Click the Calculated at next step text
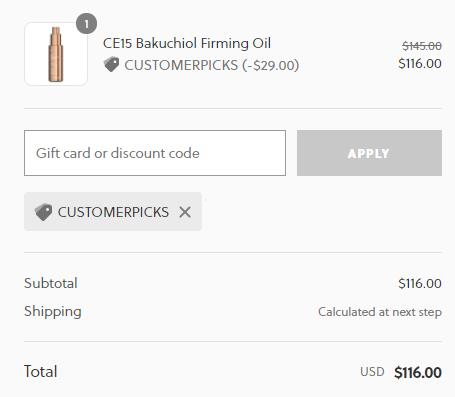Image resolution: width=455 pixels, height=397 pixels. (380, 312)
